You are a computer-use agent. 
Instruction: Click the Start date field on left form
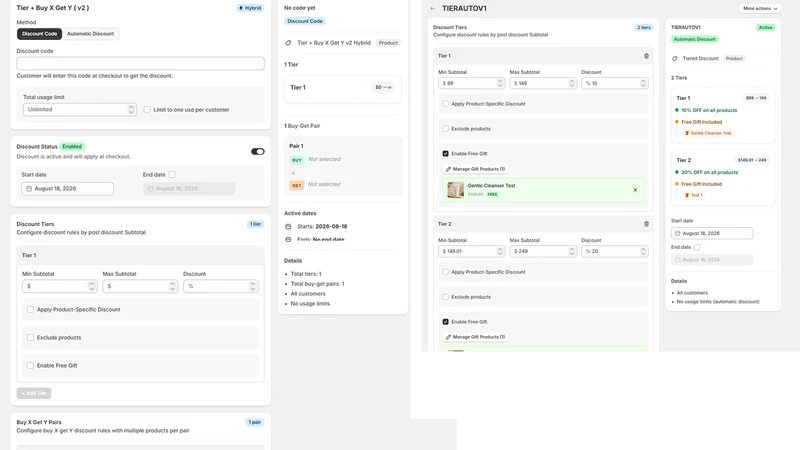point(67,189)
